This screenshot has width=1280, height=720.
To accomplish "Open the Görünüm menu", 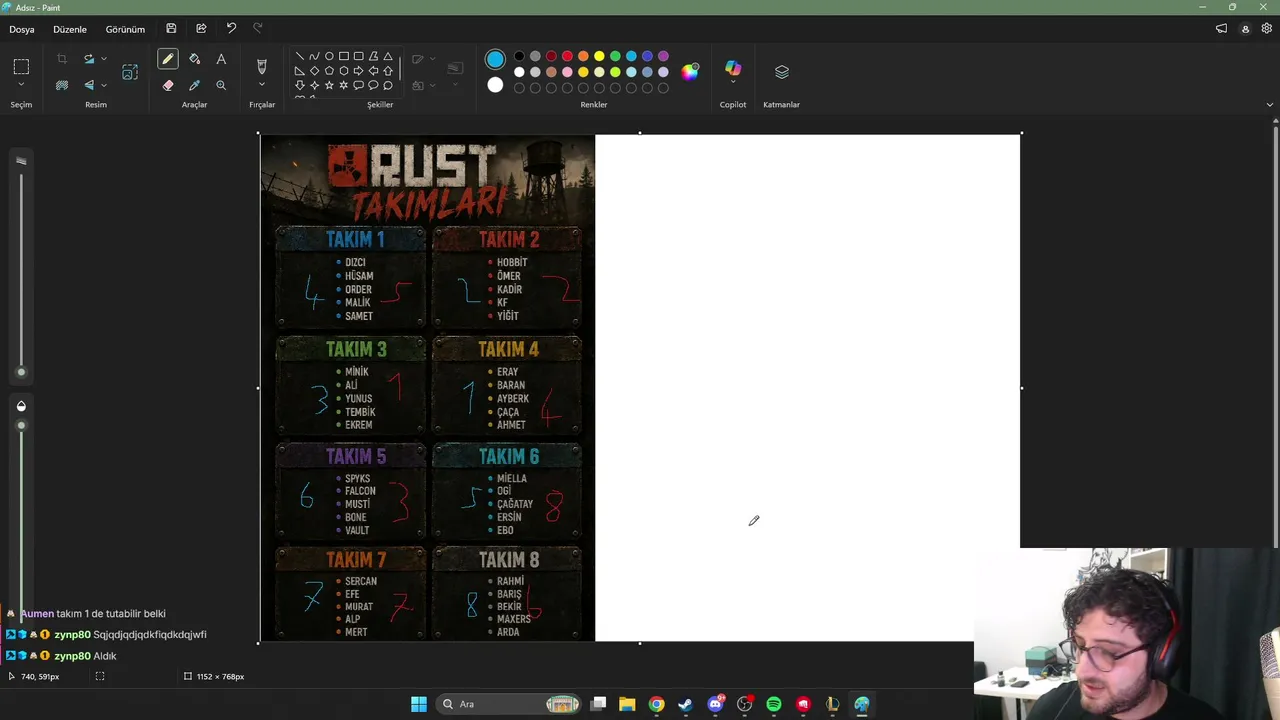I will point(125,29).
